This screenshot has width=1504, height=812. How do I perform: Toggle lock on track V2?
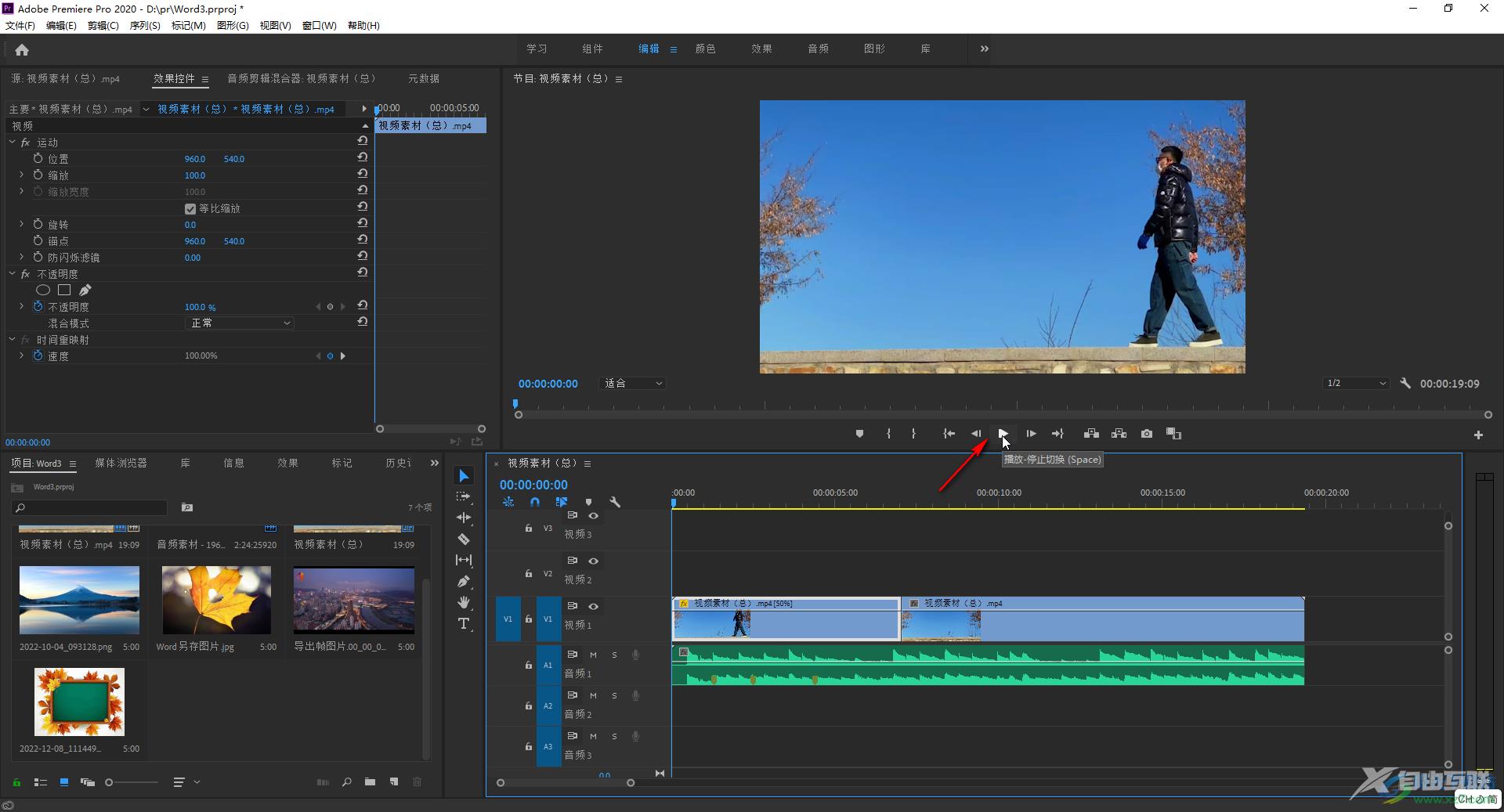[528, 574]
